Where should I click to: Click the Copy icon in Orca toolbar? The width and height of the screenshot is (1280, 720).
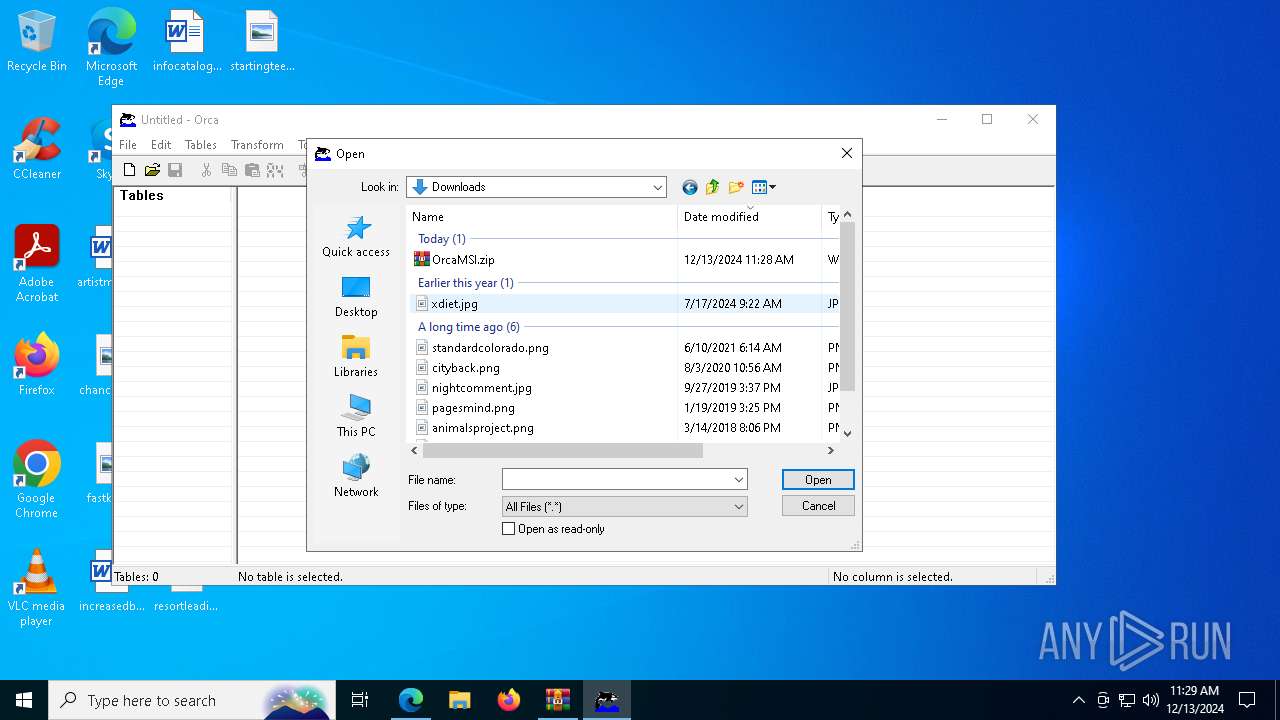click(x=229, y=170)
